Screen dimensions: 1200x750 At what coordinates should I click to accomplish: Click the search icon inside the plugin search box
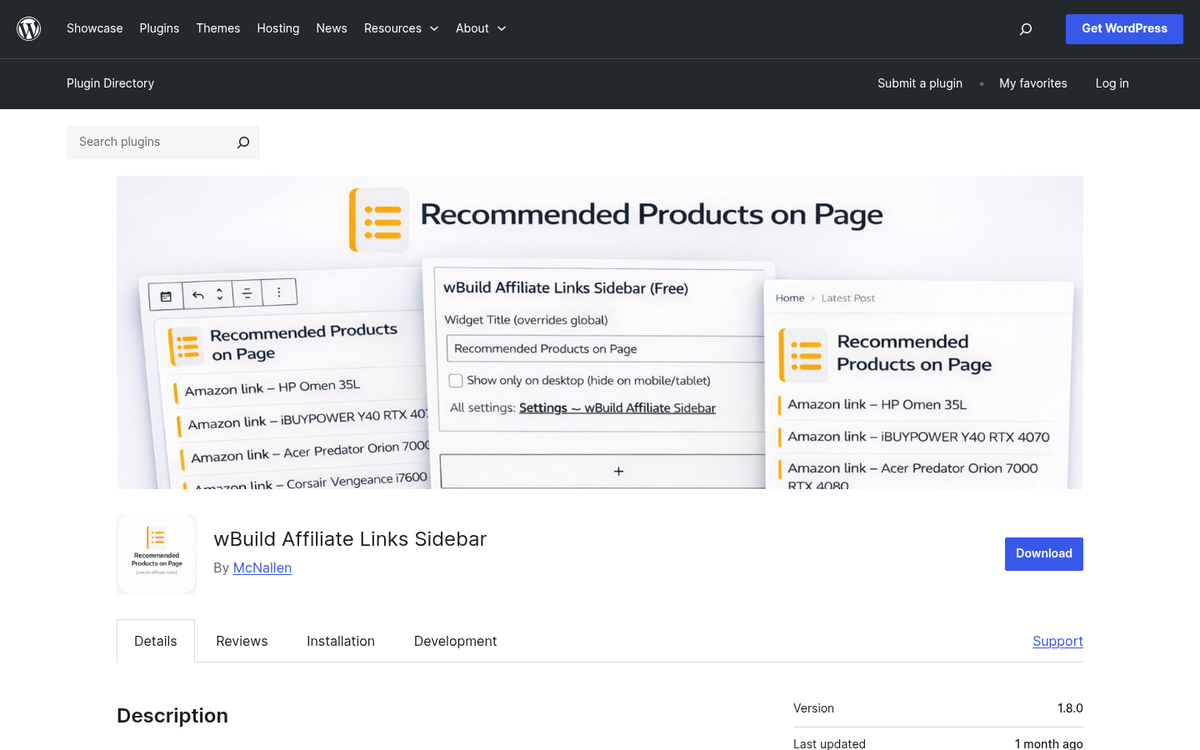point(243,142)
